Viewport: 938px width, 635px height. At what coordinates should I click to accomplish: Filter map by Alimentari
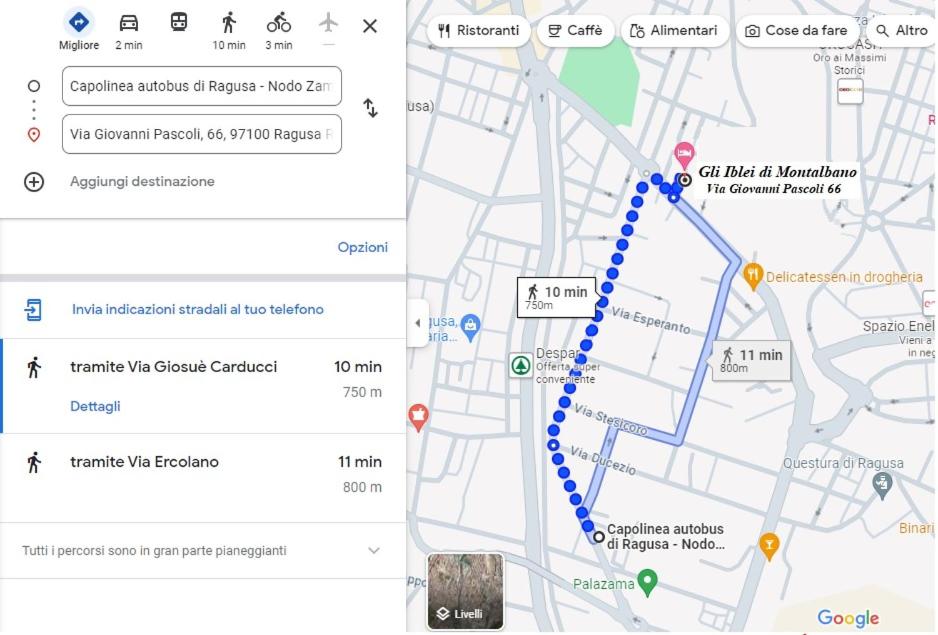pos(674,31)
